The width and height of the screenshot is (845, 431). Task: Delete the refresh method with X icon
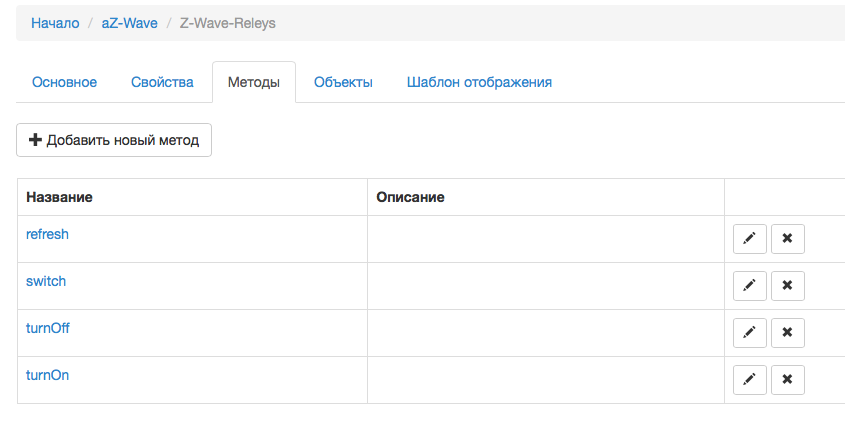pos(787,239)
